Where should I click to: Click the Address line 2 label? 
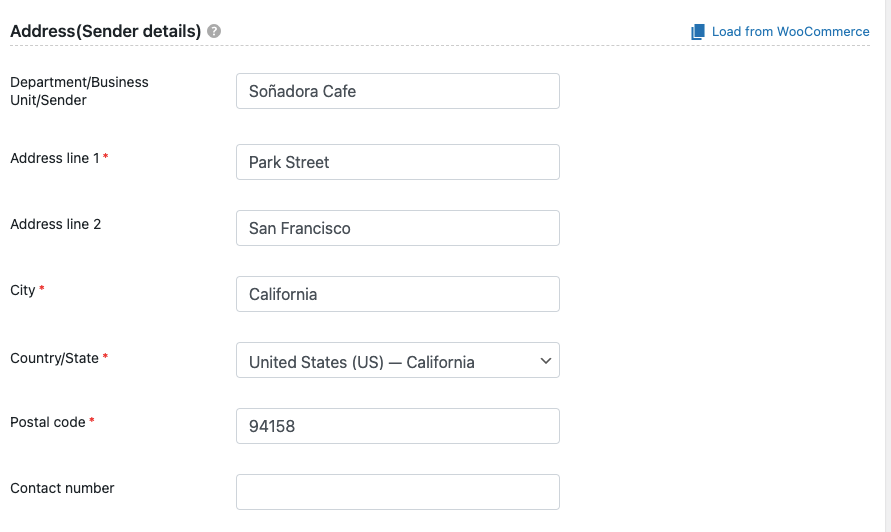pyautogui.click(x=56, y=224)
